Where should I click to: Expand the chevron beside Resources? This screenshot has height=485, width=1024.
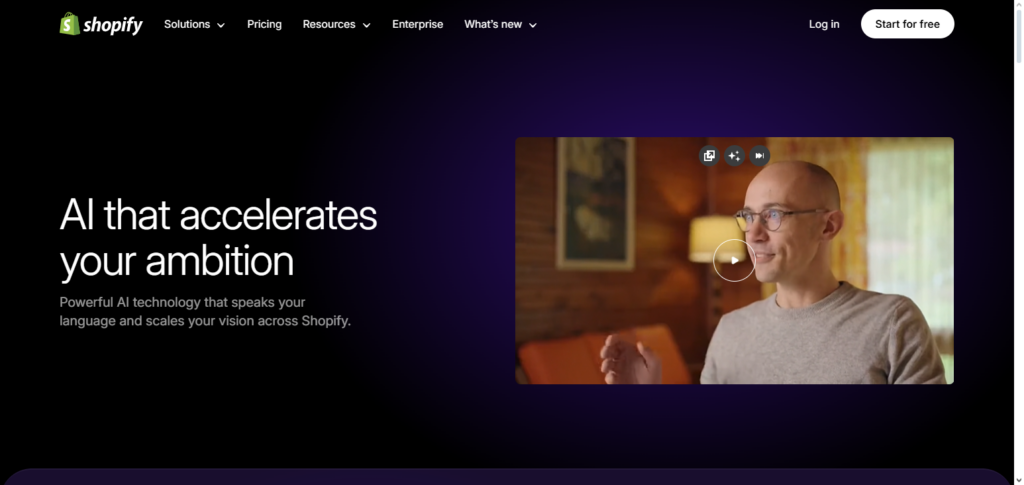366,25
